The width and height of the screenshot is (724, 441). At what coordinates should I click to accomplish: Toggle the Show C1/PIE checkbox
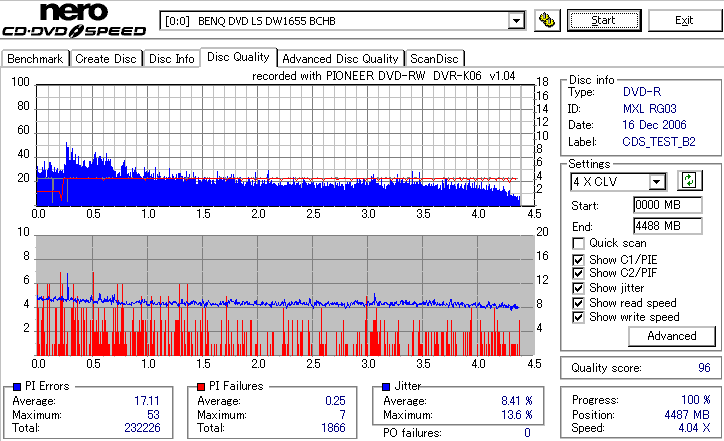578,260
